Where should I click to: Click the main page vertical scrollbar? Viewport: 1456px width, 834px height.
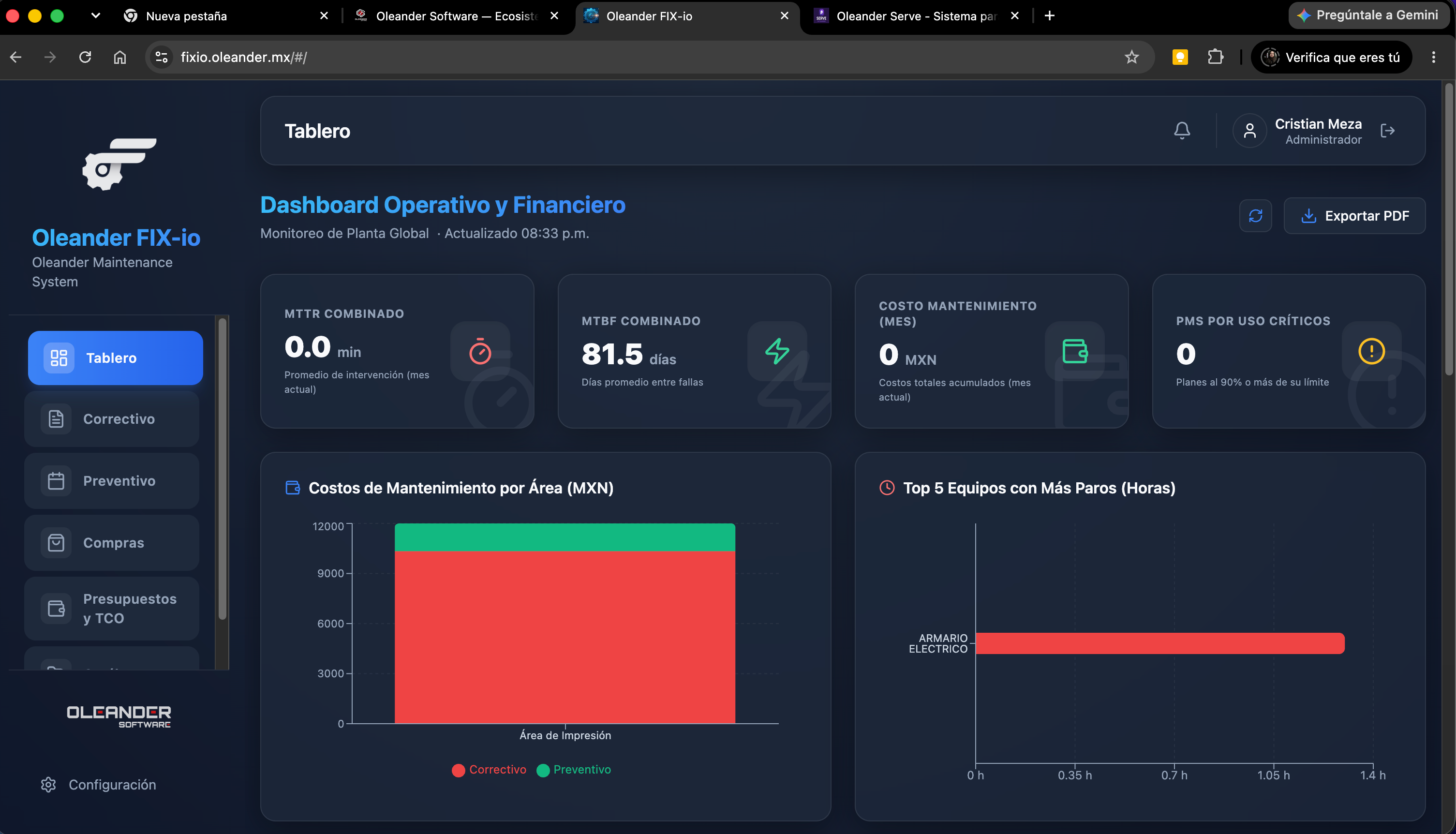click(x=1449, y=229)
